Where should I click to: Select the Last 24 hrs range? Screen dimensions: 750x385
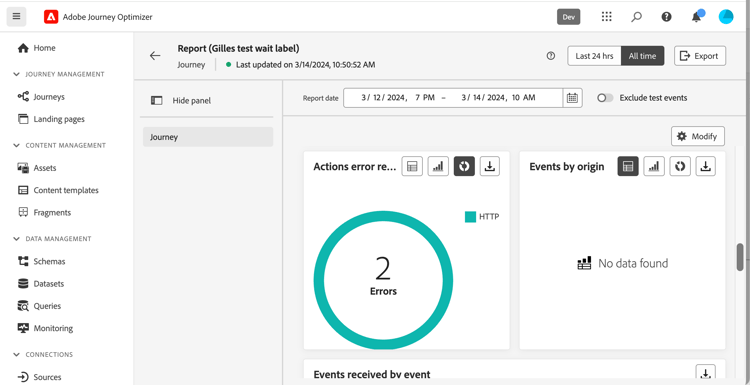(594, 56)
